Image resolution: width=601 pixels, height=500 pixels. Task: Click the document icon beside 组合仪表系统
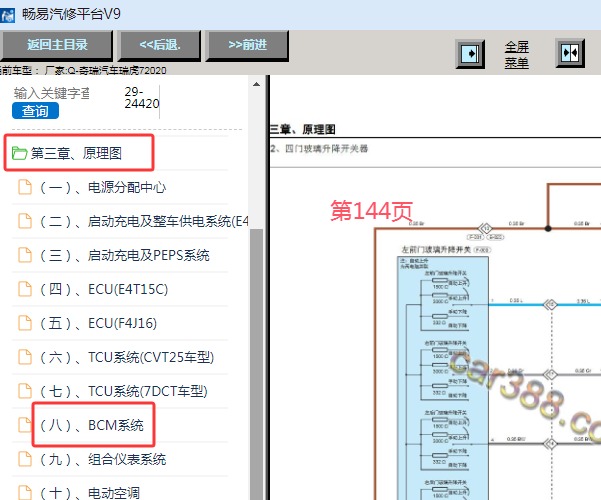point(25,459)
